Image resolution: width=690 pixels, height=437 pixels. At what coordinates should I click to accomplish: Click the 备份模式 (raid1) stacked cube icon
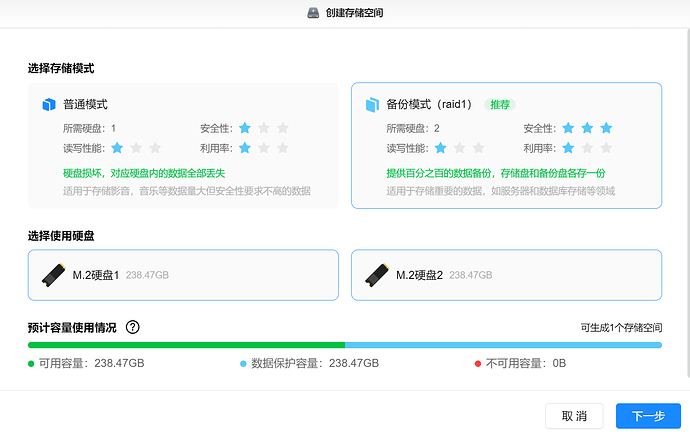pos(372,104)
